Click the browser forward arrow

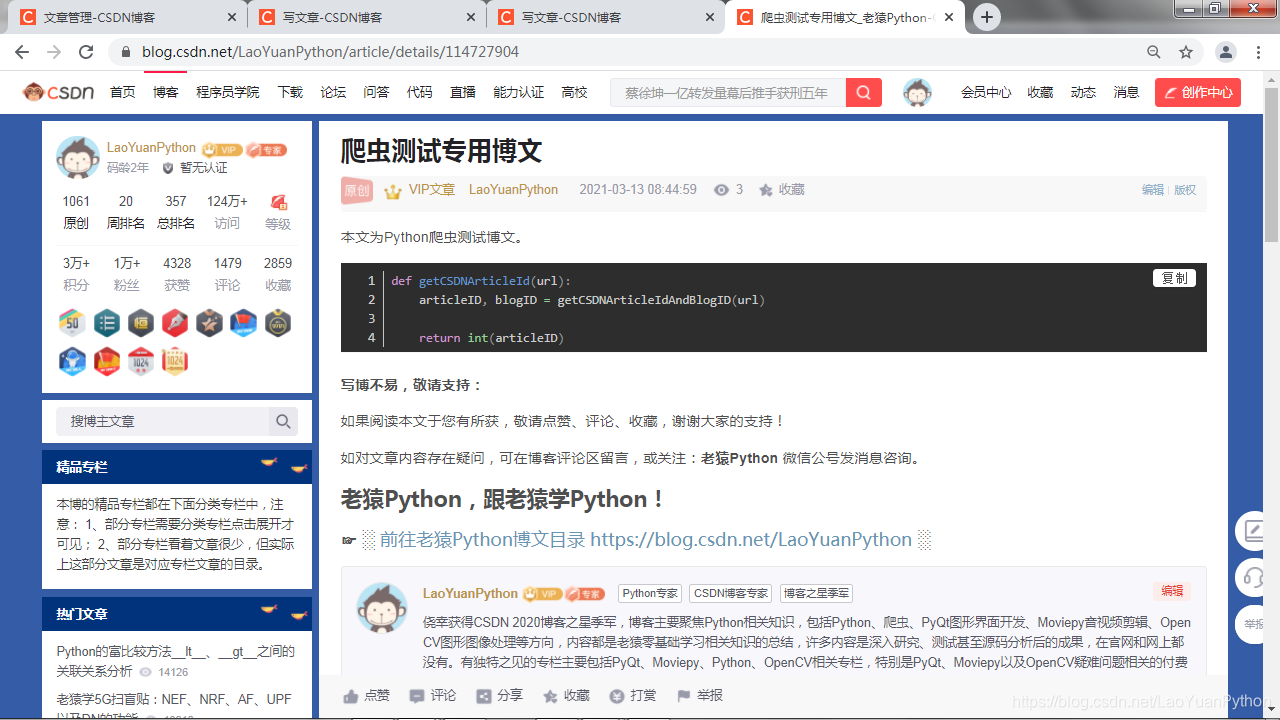point(54,52)
